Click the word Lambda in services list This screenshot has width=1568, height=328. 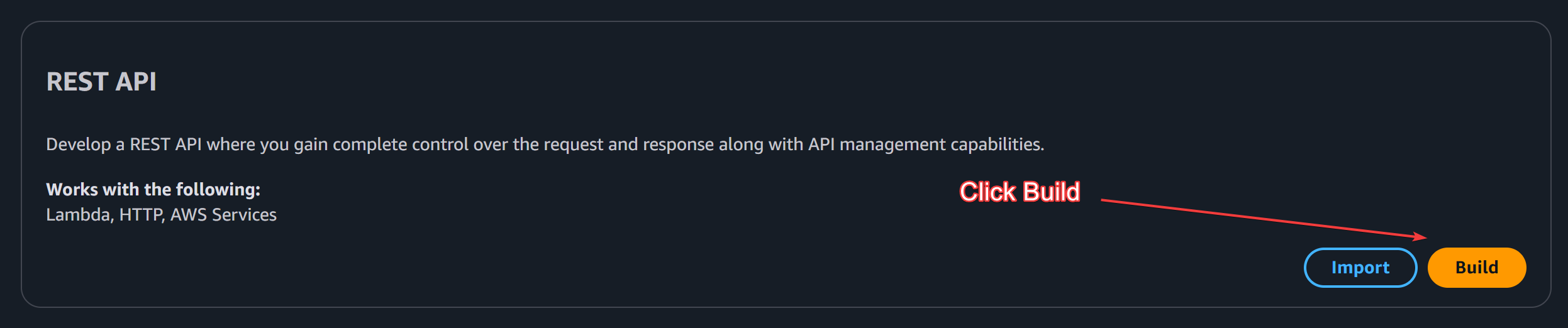tap(78, 215)
